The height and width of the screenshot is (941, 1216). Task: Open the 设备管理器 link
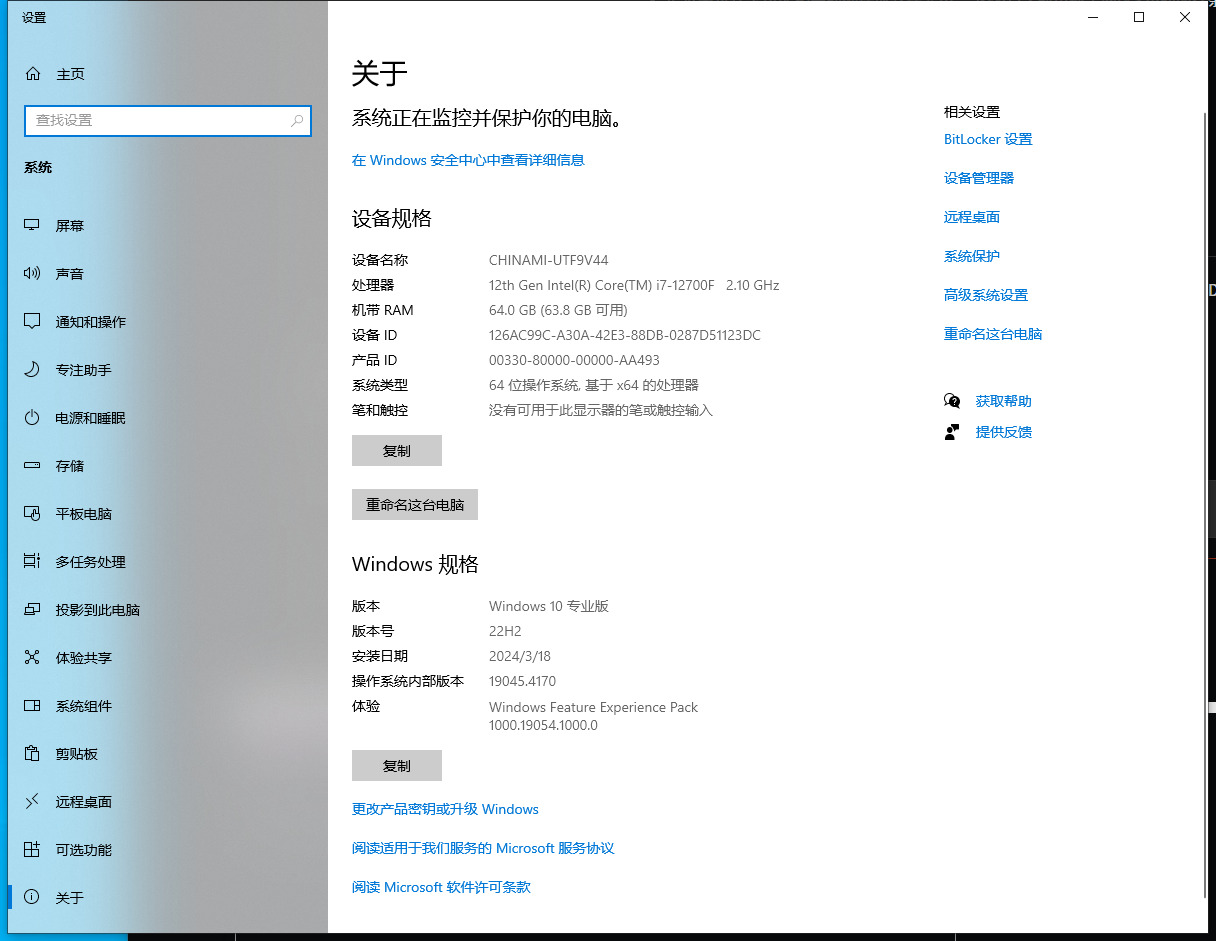pyautogui.click(x=979, y=178)
